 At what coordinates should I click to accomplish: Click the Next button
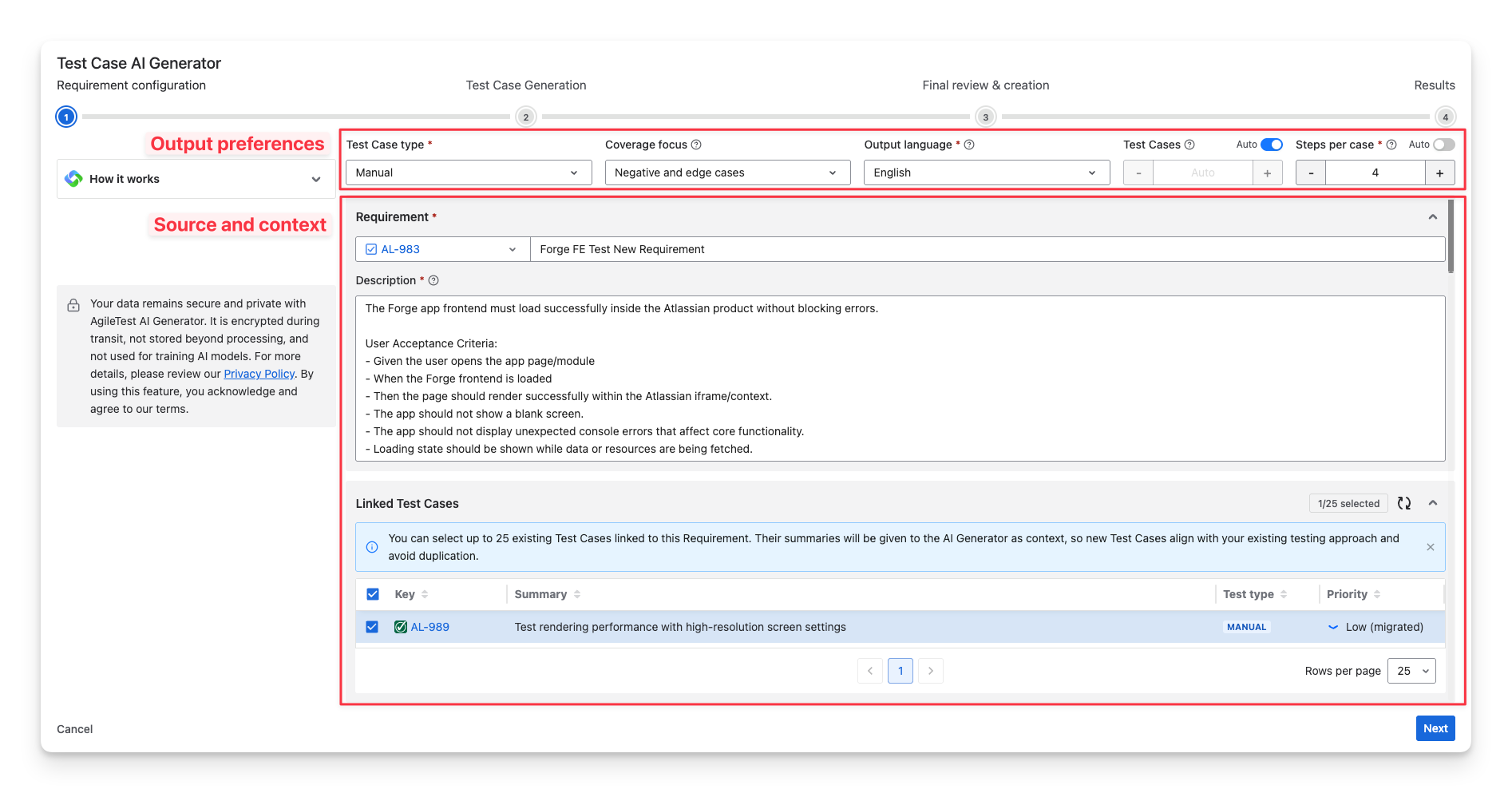[1435, 728]
